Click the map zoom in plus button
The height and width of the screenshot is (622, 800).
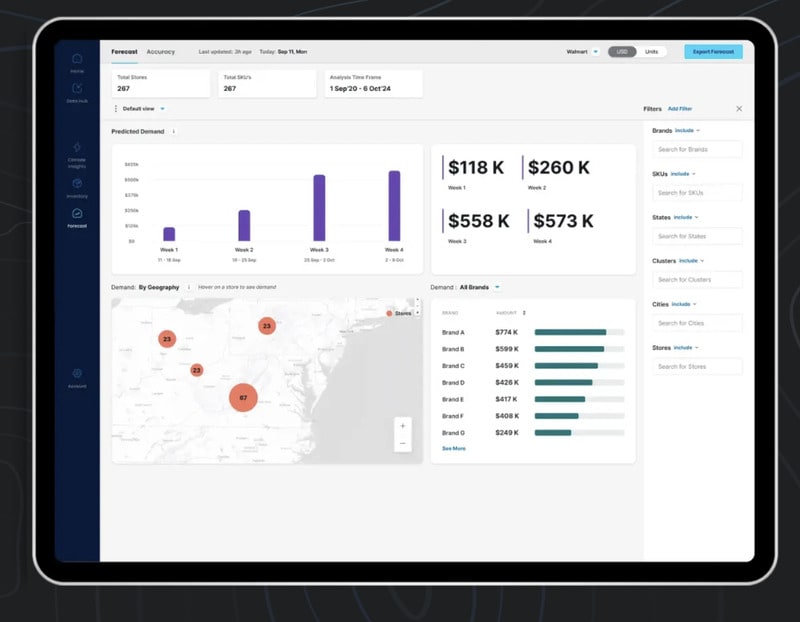click(x=403, y=425)
